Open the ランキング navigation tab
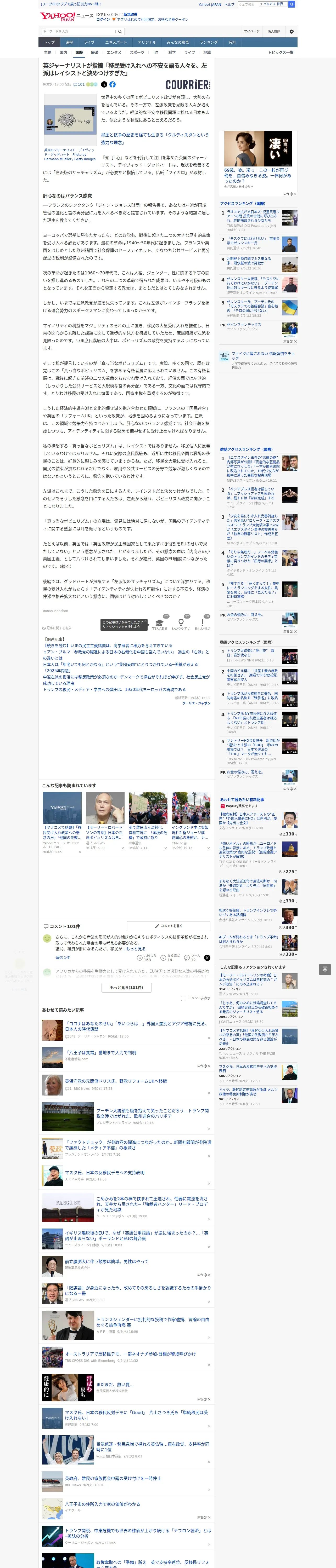This screenshot has height=1568, width=336. pyautogui.click(x=209, y=43)
